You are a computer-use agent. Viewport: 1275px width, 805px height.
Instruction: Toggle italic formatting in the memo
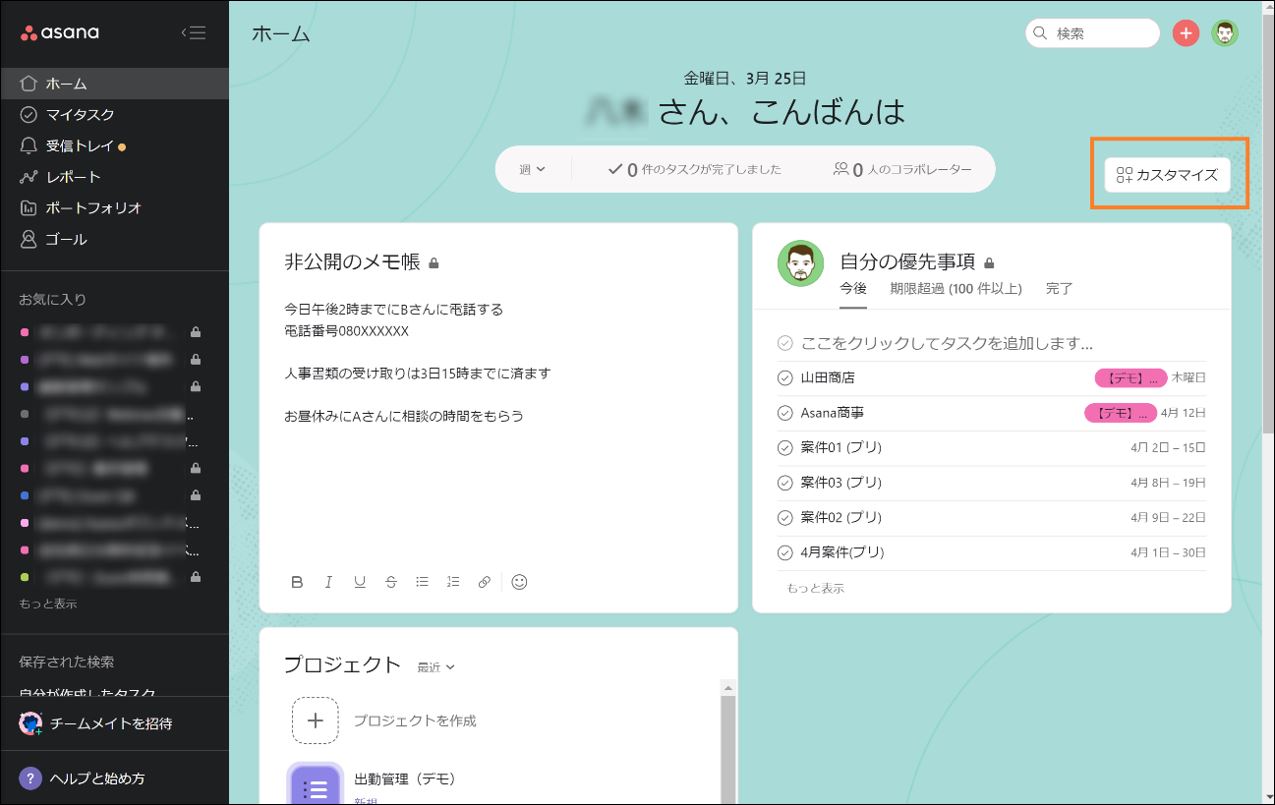(328, 582)
